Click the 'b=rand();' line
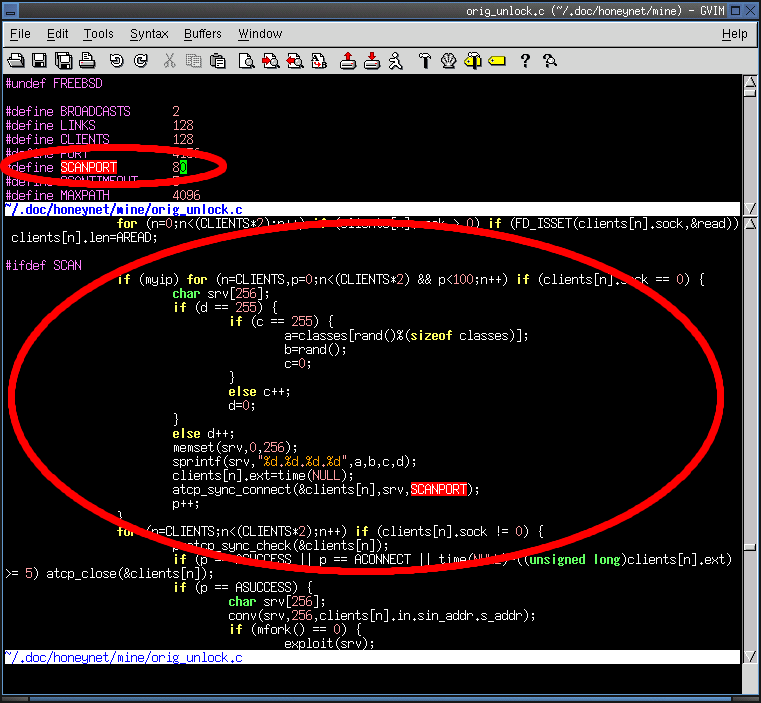The width and height of the screenshot is (761, 703). click(315, 350)
